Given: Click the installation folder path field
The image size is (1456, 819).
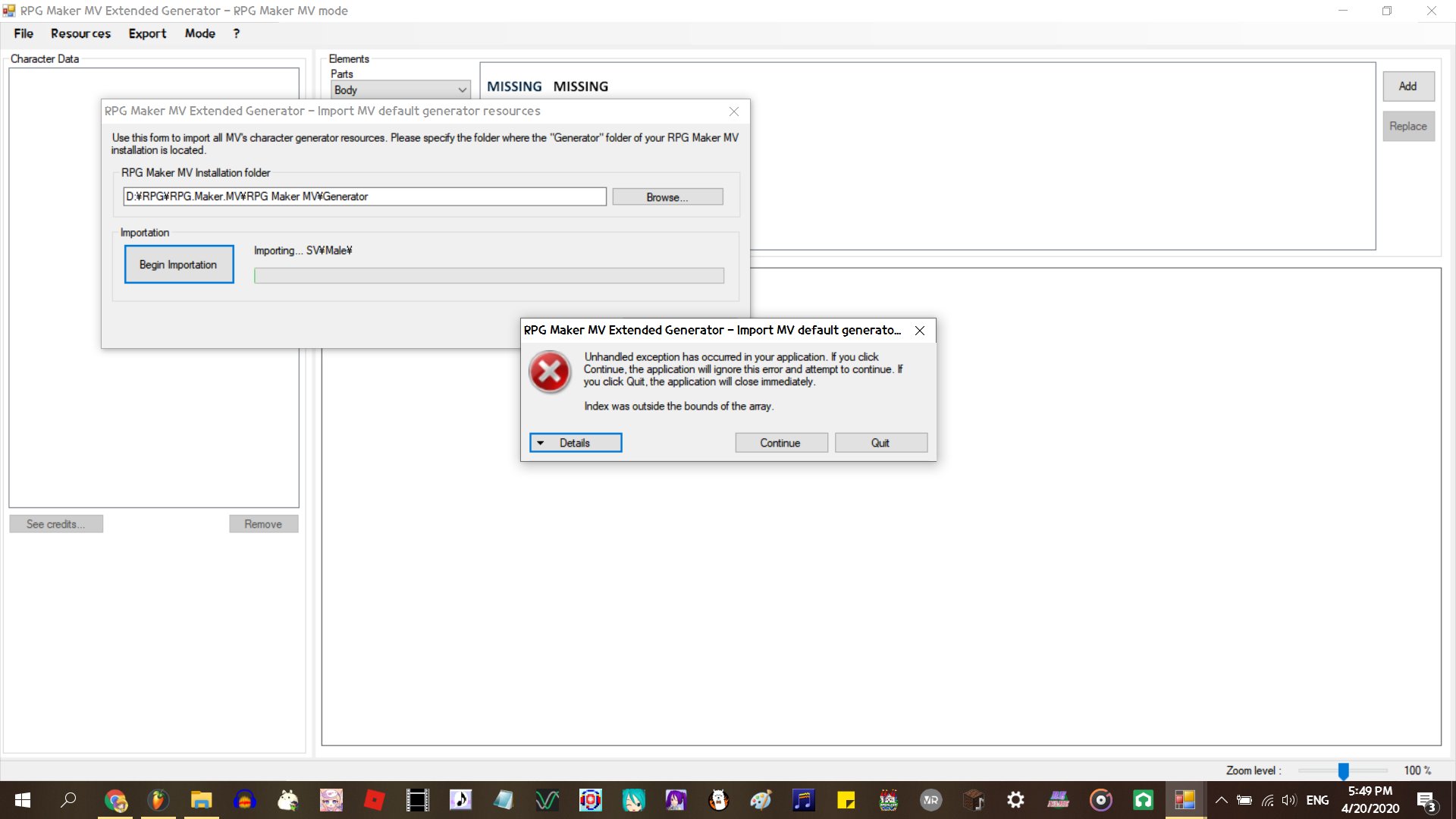Looking at the screenshot, I should click(365, 196).
